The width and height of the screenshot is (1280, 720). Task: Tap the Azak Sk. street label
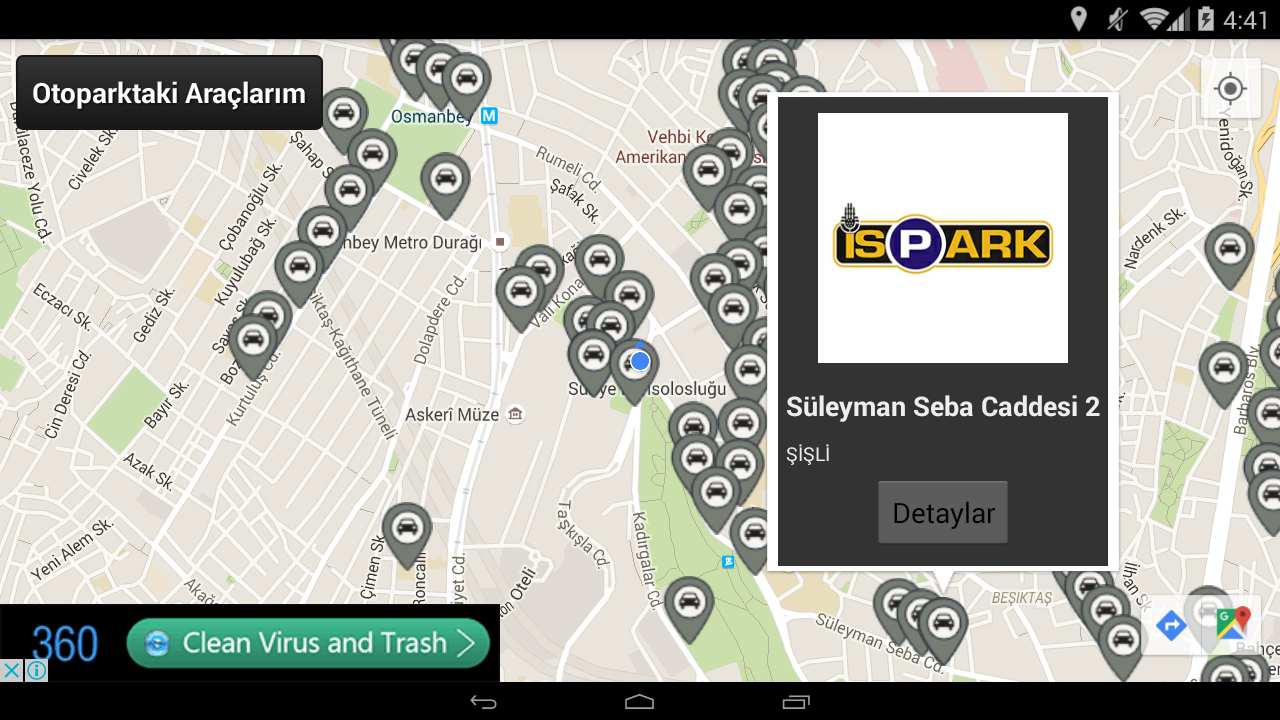pyautogui.click(x=149, y=471)
